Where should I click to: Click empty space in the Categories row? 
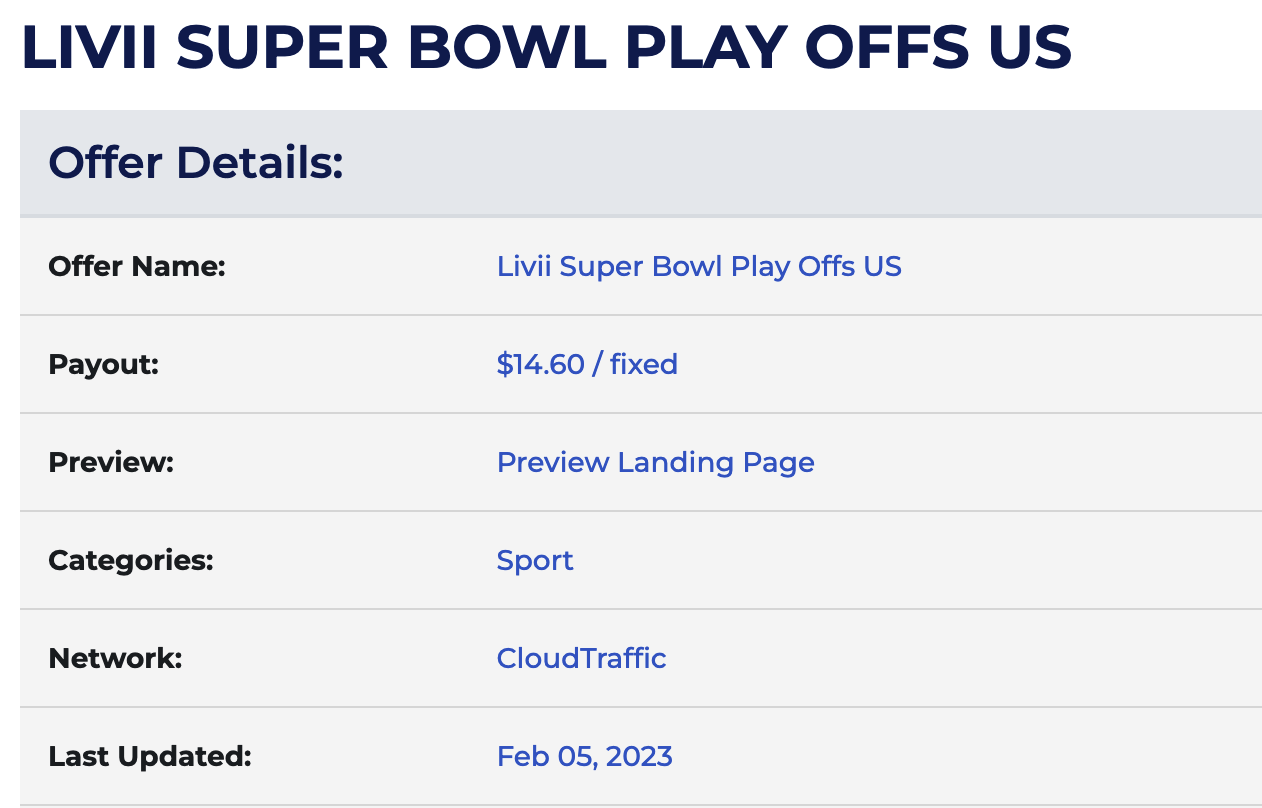click(900, 560)
